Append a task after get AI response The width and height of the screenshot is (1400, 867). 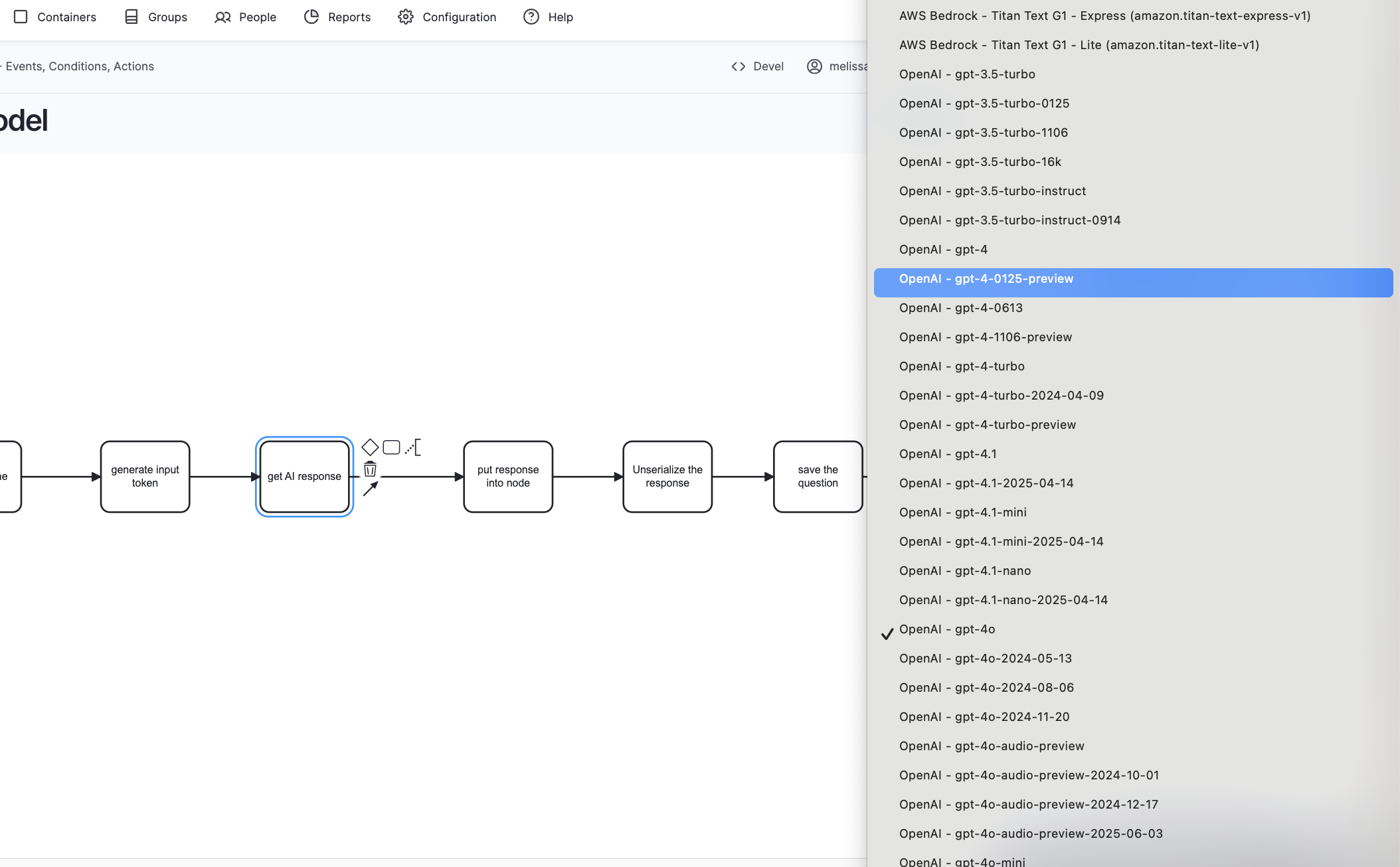coord(391,447)
